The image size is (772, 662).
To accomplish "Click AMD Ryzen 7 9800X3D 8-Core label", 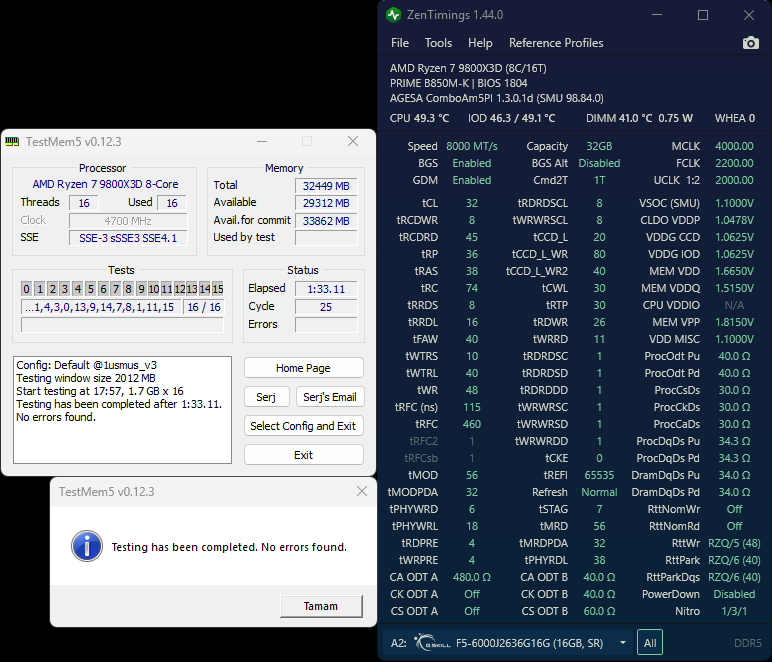I will tap(105, 184).
